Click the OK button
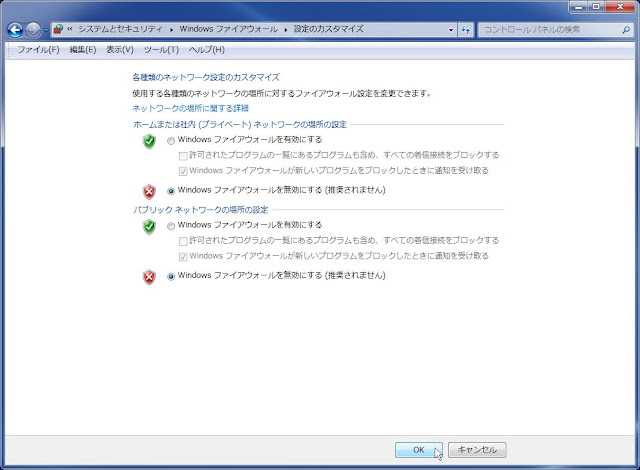The height and width of the screenshot is (470, 640). (418, 450)
